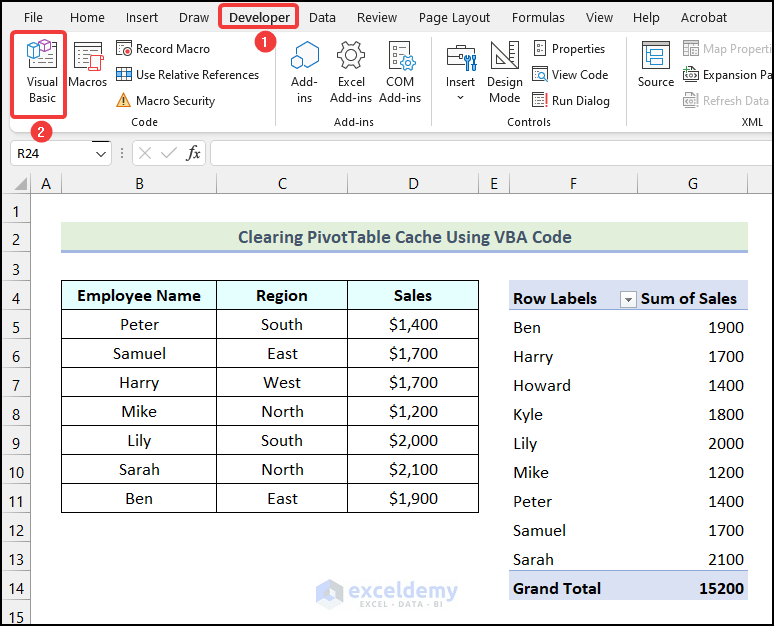Open the Add-ins button
The width and height of the screenshot is (774, 626).
coord(305,73)
